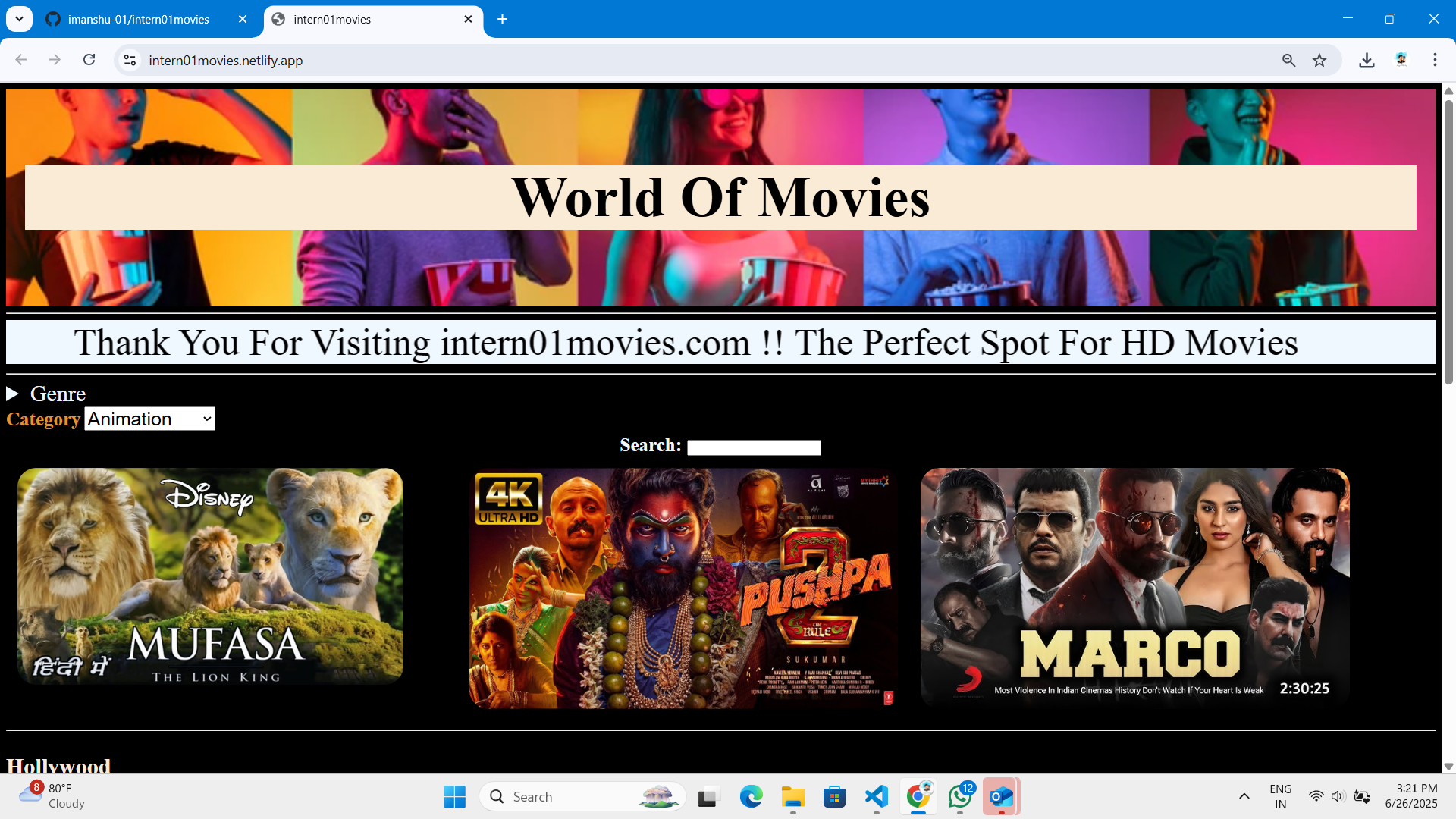Open the Wi-Fi network tray icon

(1316, 796)
